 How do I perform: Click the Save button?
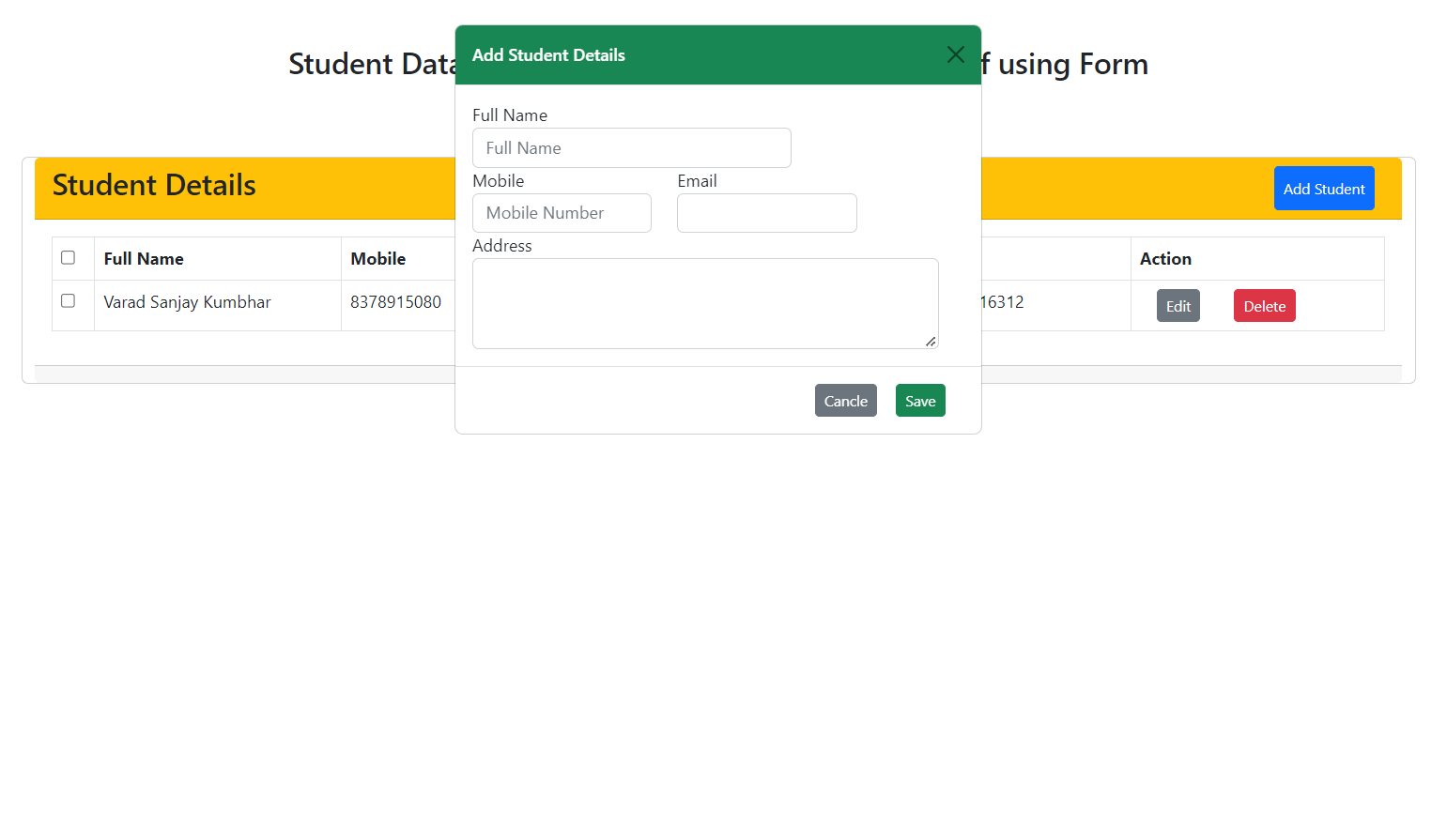(919, 400)
